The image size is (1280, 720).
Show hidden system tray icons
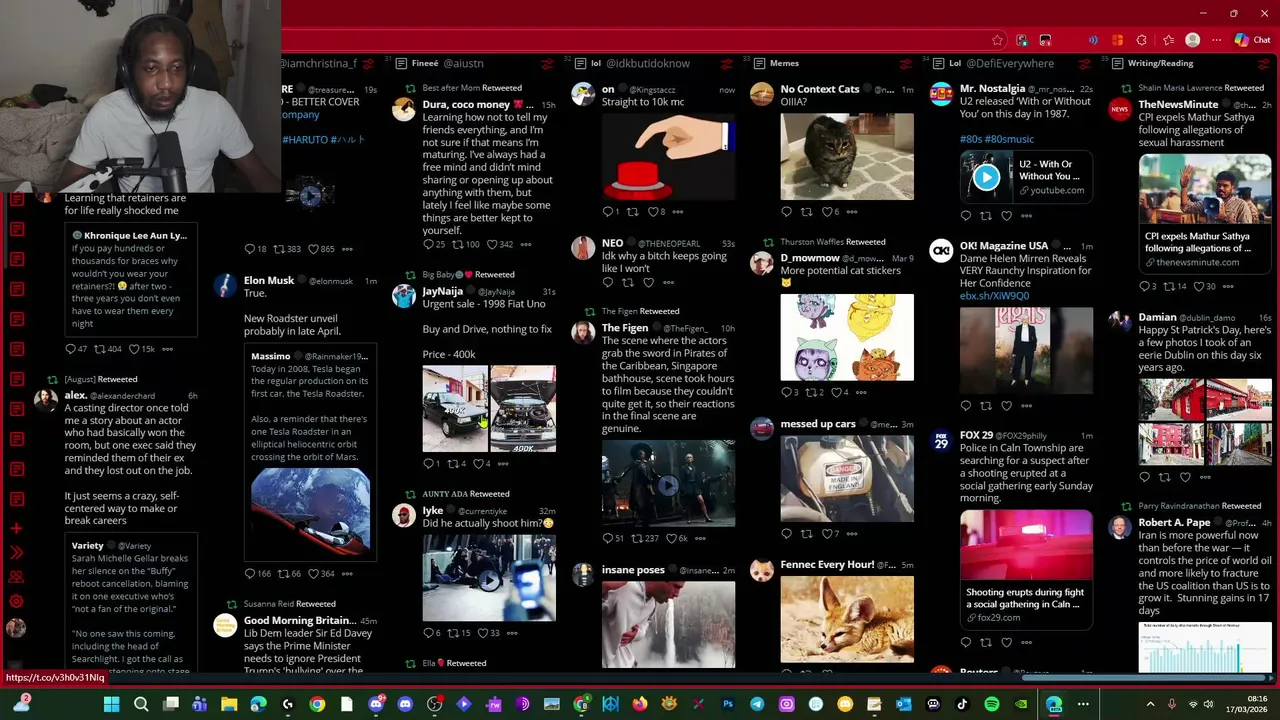[1150, 704]
